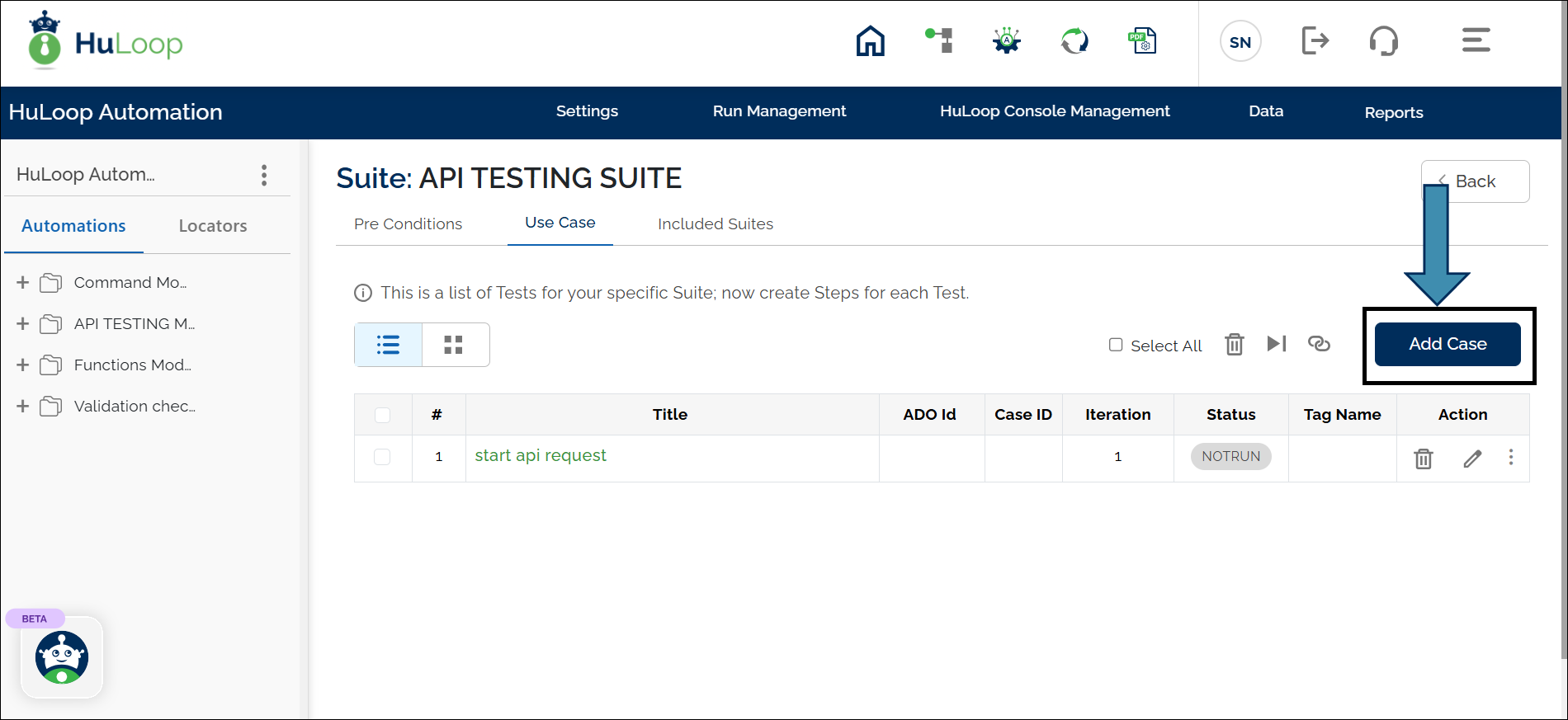Open the Run Management menu
1568x720 pixels.
[779, 111]
